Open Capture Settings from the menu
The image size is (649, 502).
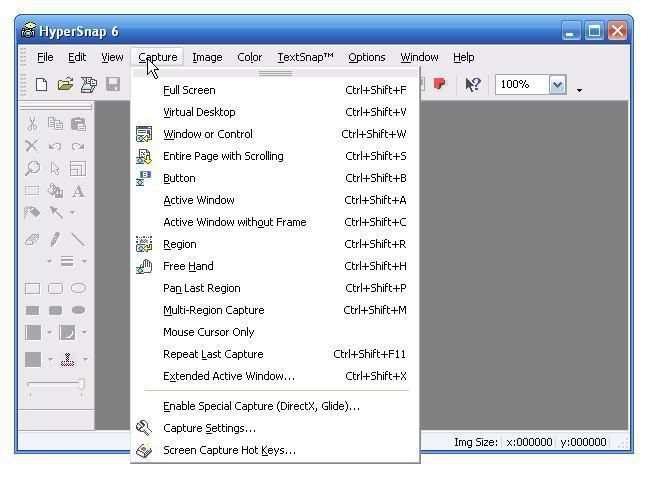click(275, 428)
